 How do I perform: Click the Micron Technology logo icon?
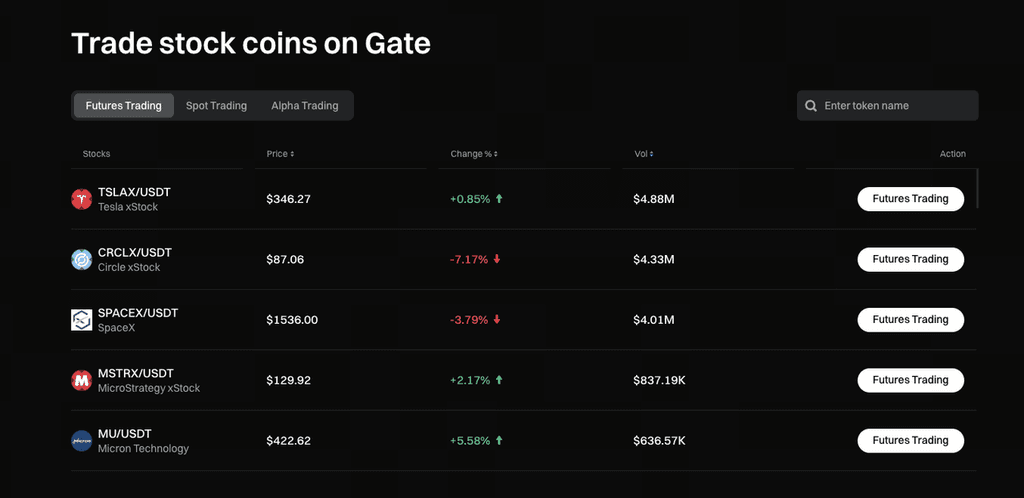pos(82,441)
